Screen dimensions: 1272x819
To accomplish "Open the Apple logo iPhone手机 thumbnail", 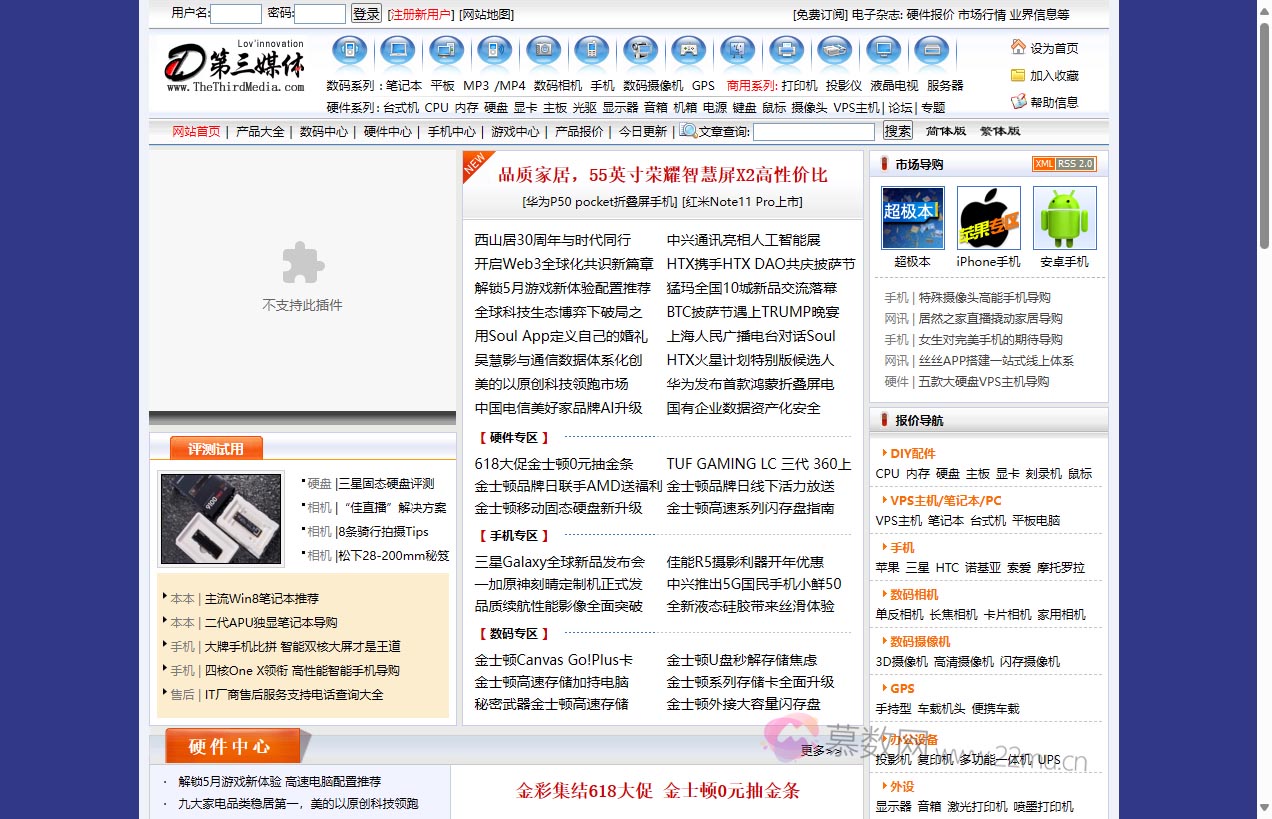I will click(988, 218).
